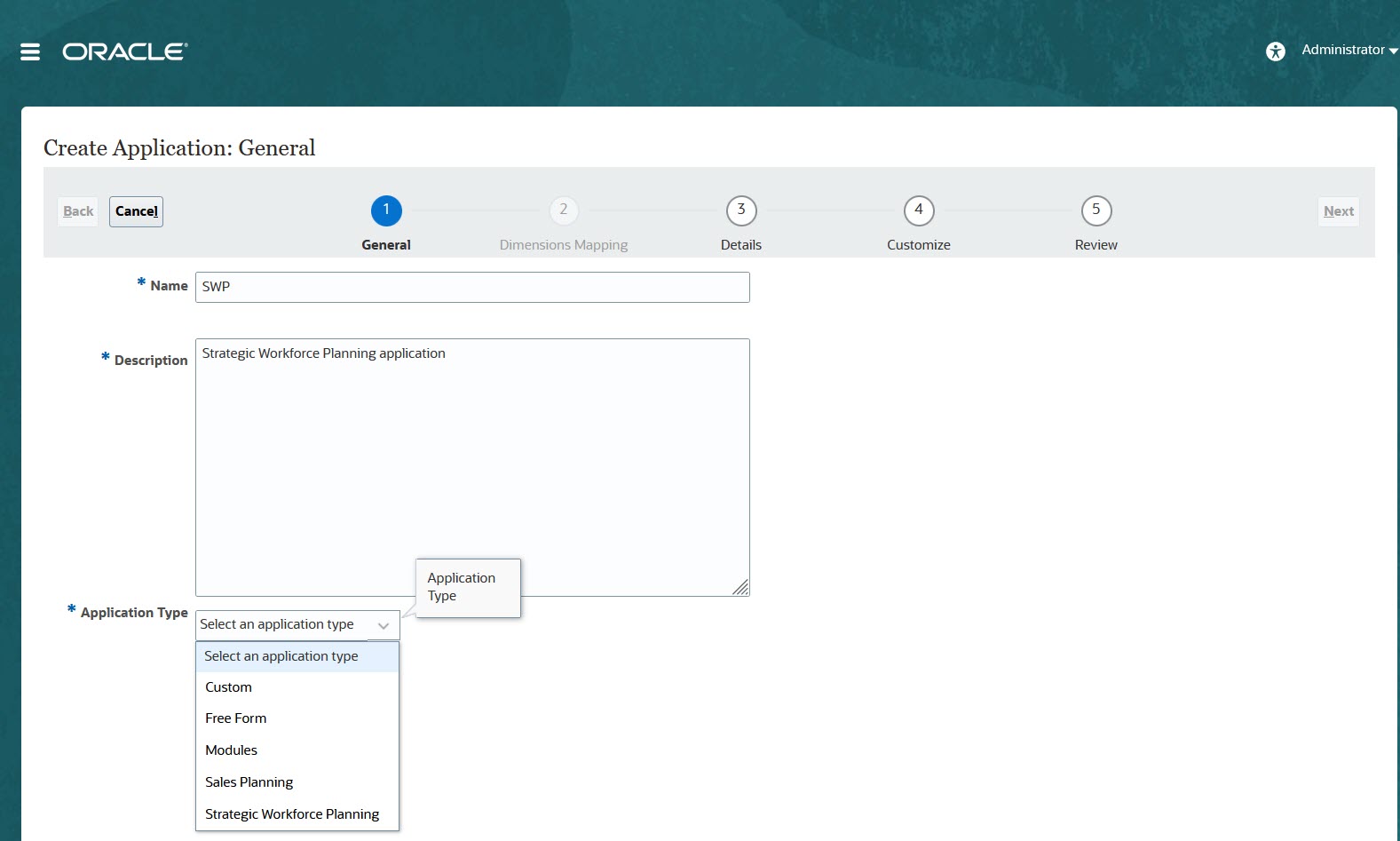Screen dimensions: 1400x841
Task: Select Strategic Workforce Planning option
Action: click(x=297, y=814)
